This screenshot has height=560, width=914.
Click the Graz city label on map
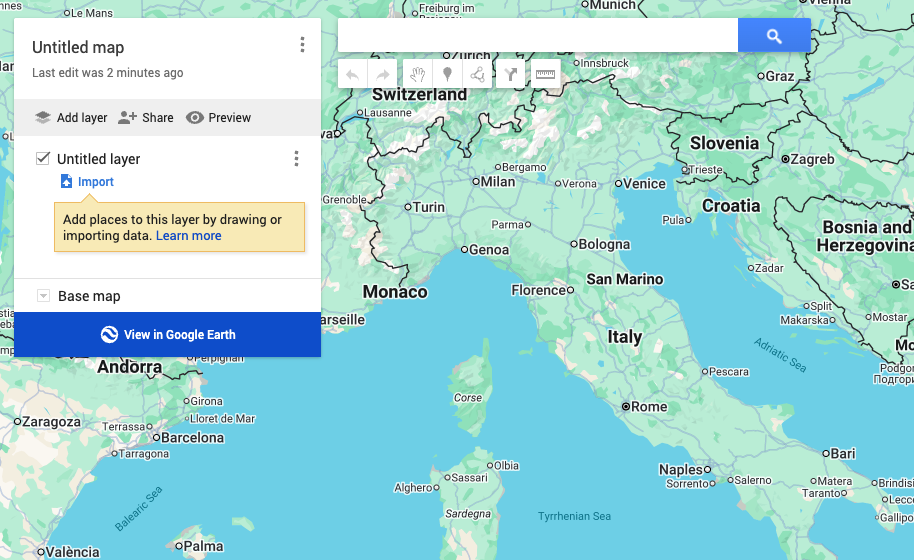pos(780,76)
